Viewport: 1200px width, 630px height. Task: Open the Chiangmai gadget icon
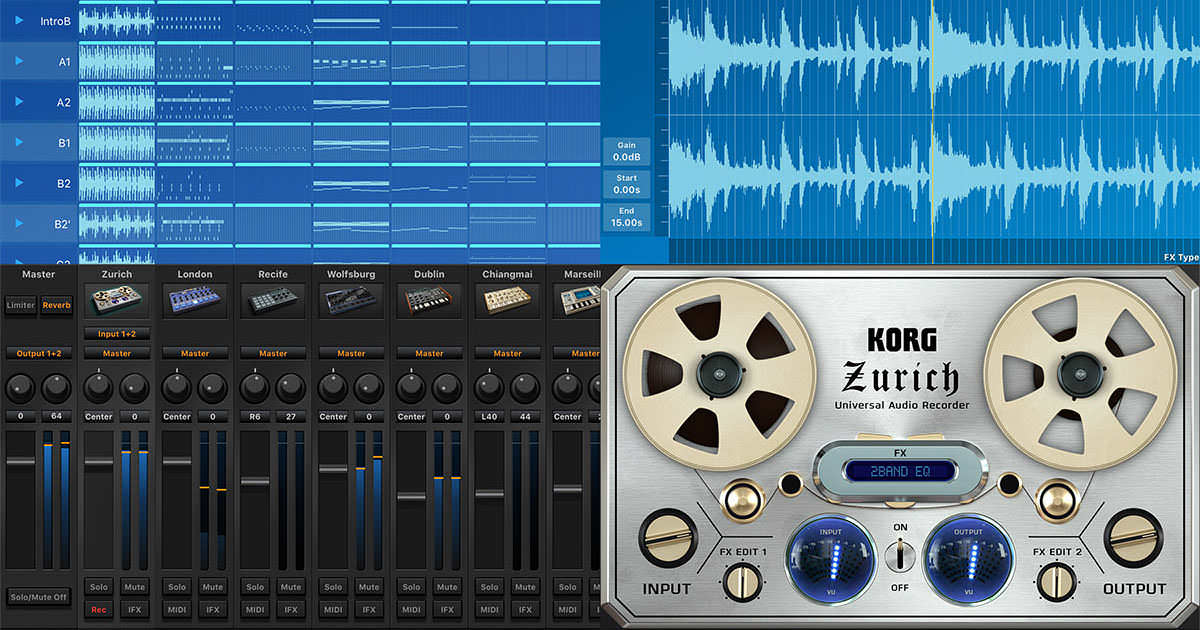pos(507,300)
